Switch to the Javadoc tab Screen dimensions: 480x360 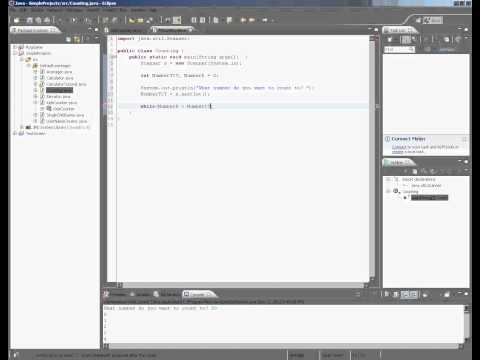pos(140,294)
